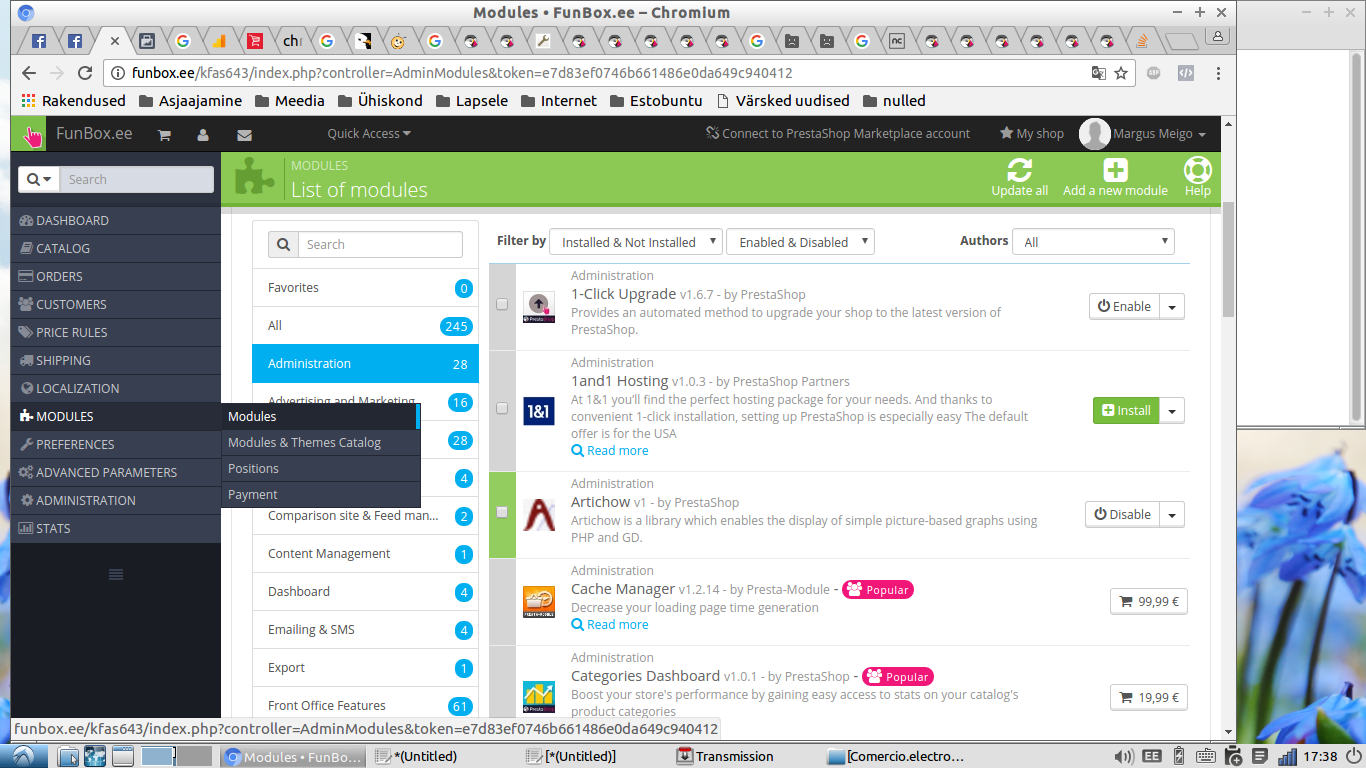Screen dimensions: 1366x768
Task: Open the My shop link
Action: point(1032,134)
